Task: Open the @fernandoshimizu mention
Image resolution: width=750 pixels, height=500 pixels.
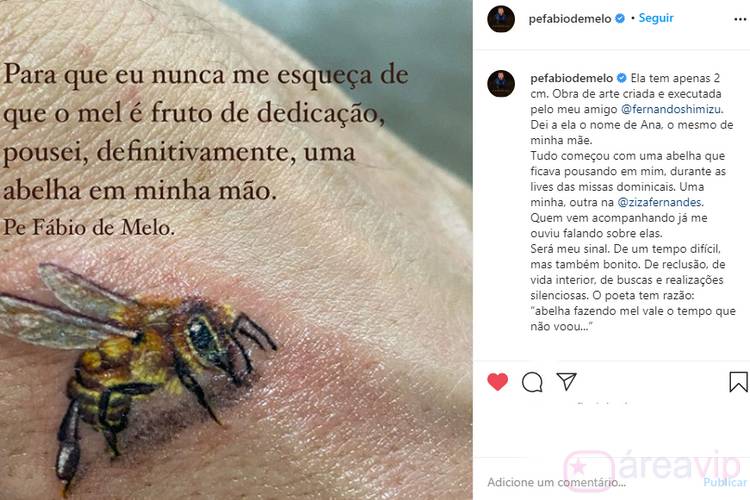Action: pyautogui.click(x=671, y=109)
